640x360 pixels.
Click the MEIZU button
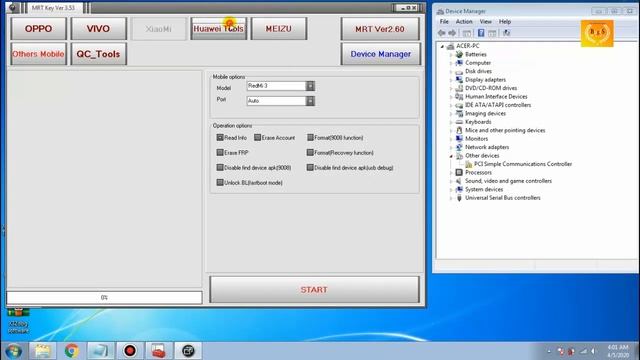[279, 29]
